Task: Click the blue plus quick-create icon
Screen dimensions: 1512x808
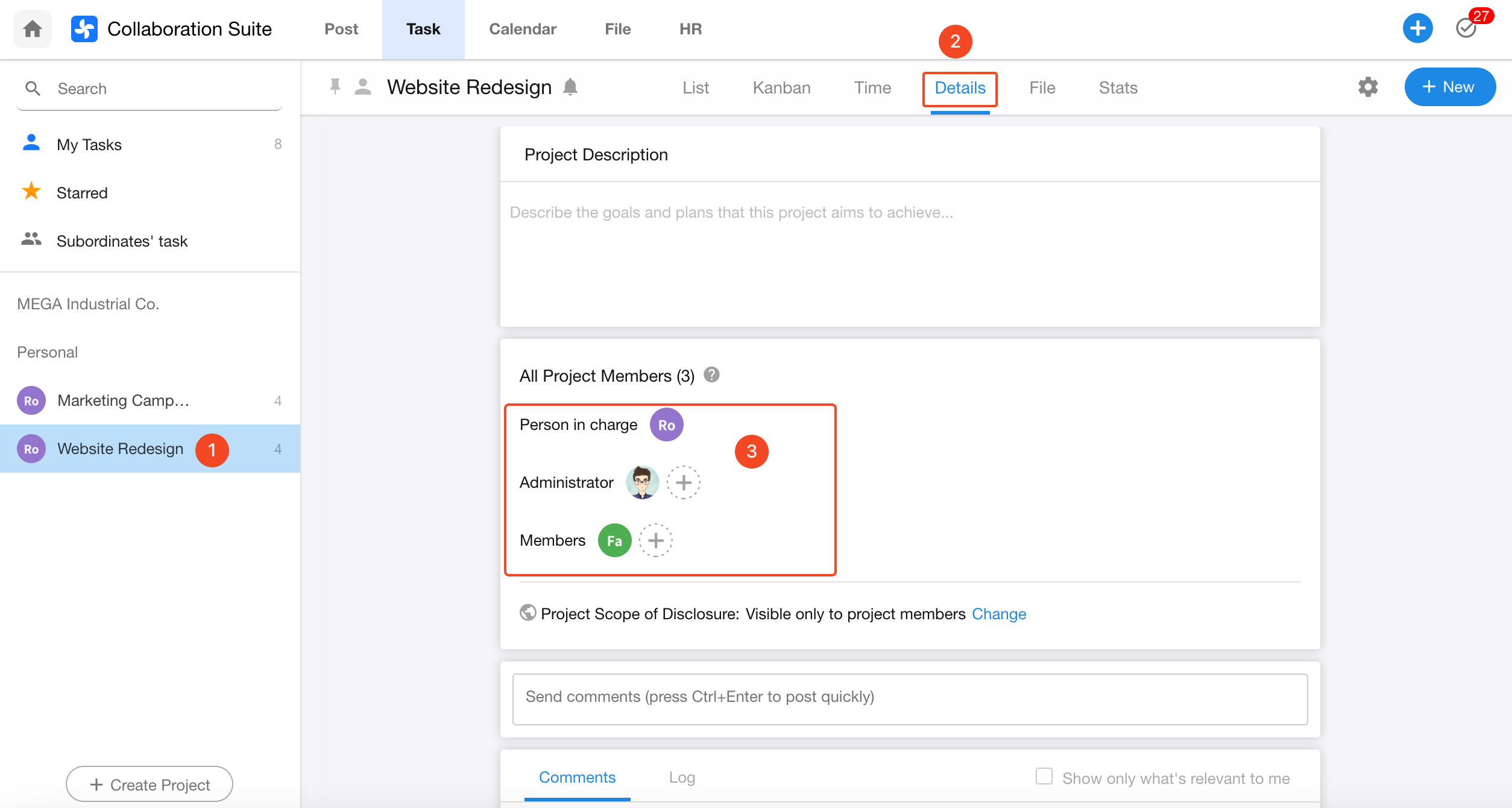Action: tap(1417, 28)
